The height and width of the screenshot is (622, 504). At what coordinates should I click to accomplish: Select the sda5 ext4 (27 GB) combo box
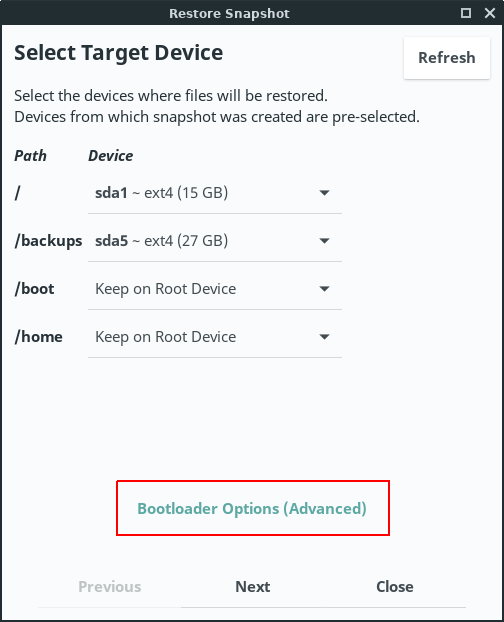[215, 241]
